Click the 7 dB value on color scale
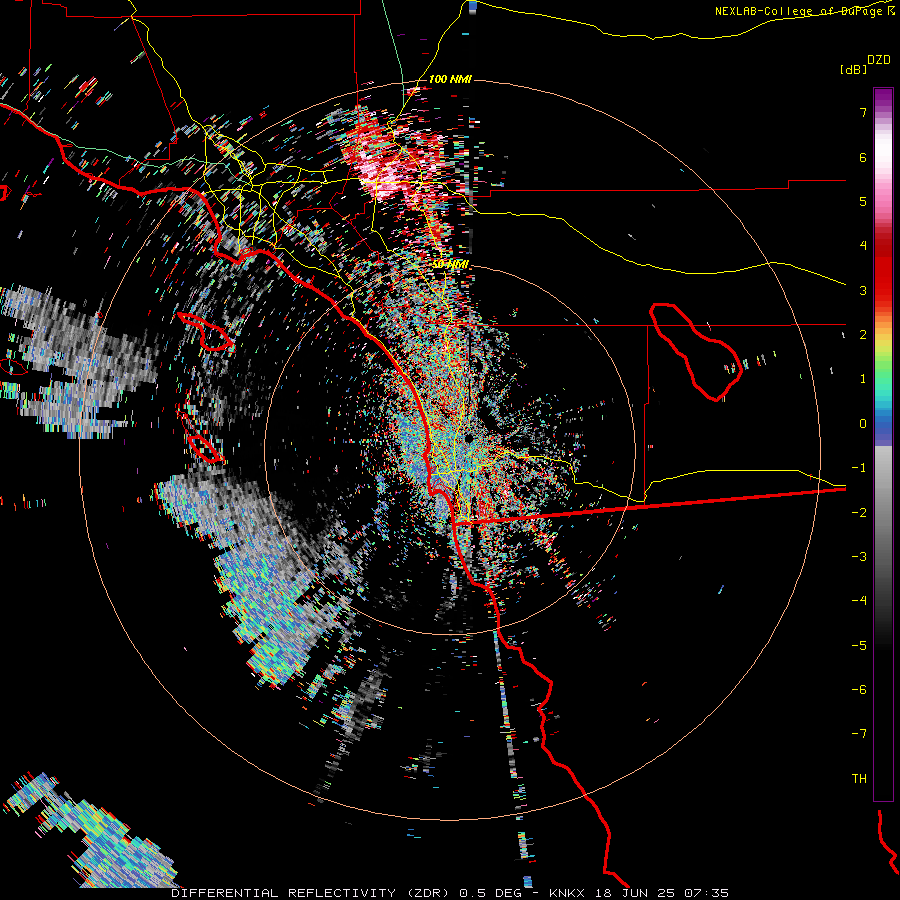This screenshot has width=900, height=900. 863,112
